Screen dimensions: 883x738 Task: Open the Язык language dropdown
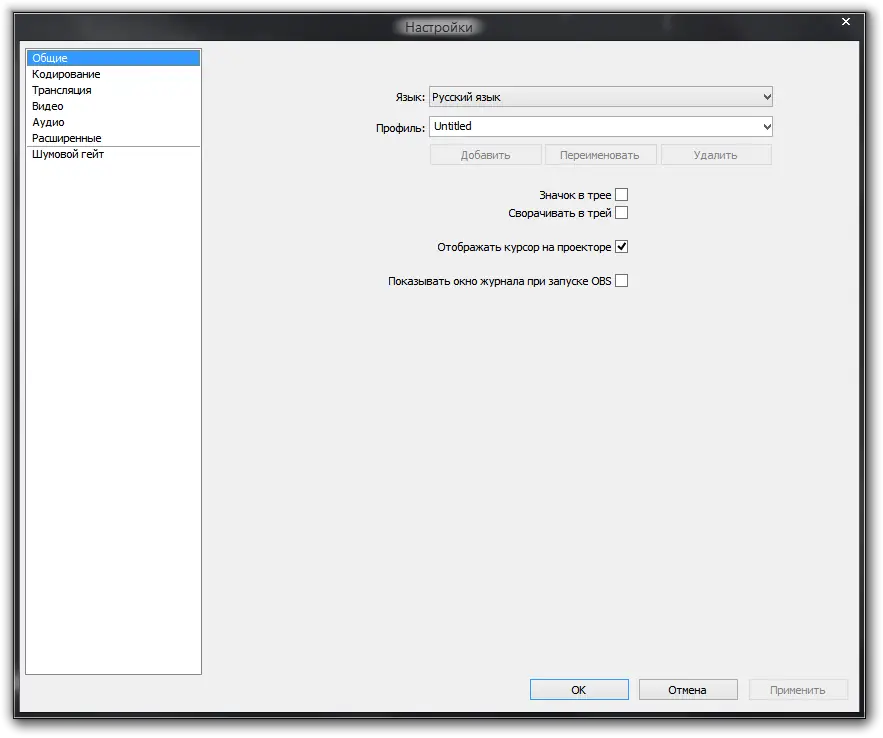point(600,97)
